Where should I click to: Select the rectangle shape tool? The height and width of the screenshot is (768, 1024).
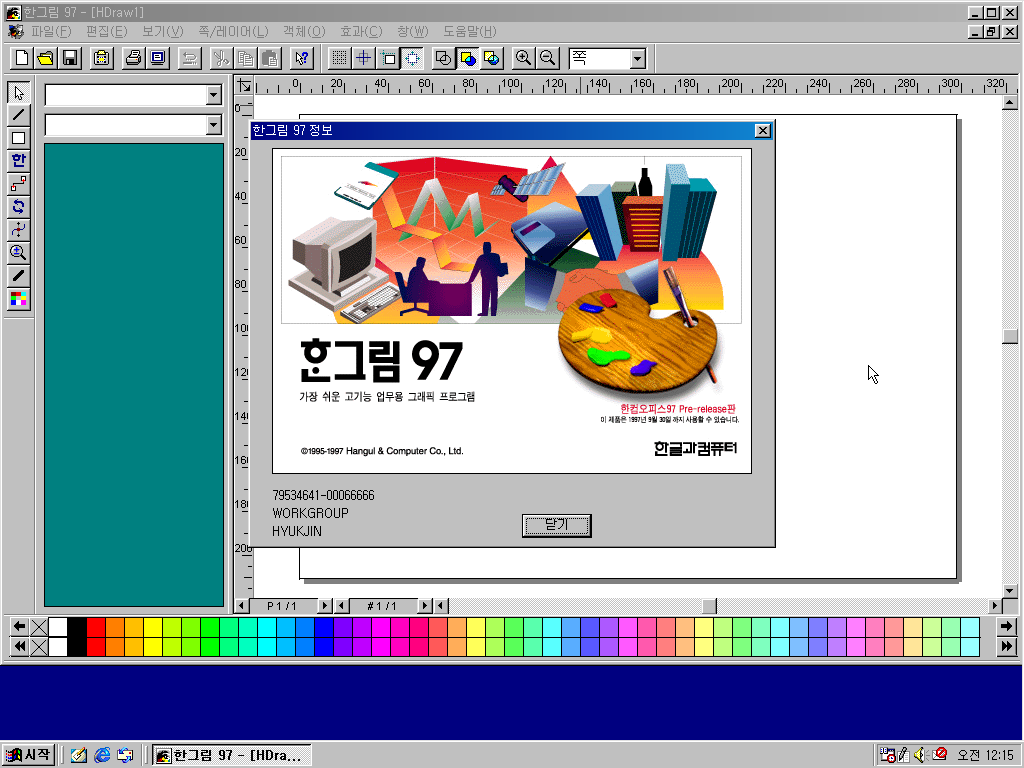18,138
